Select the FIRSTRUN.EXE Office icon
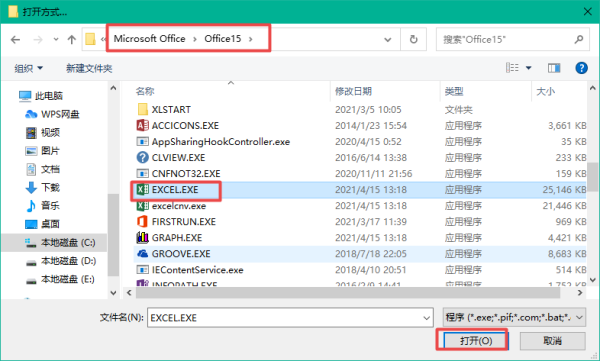 point(142,222)
